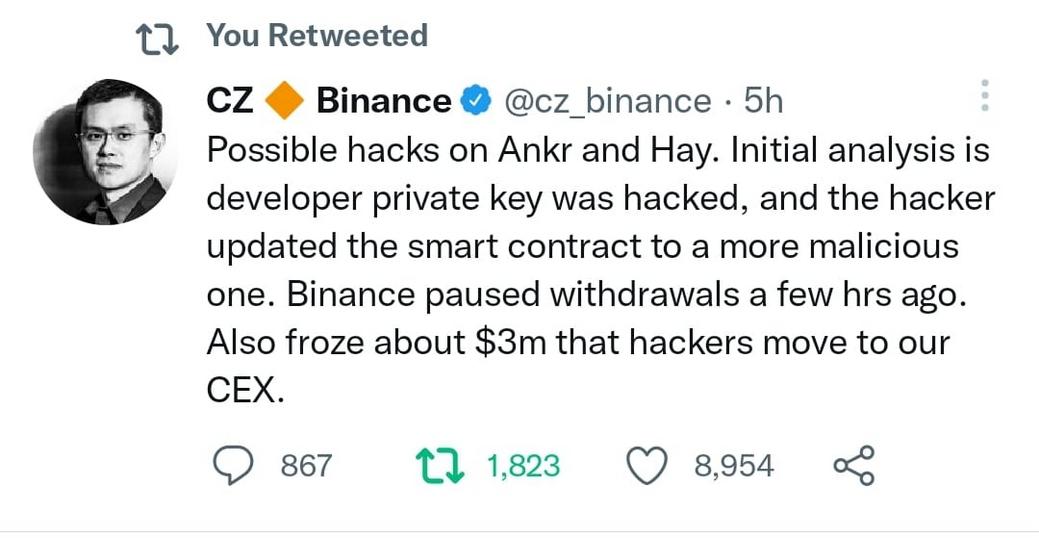Click the blue verified badge
The height and width of the screenshot is (538, 1039).
coord(475,101)
